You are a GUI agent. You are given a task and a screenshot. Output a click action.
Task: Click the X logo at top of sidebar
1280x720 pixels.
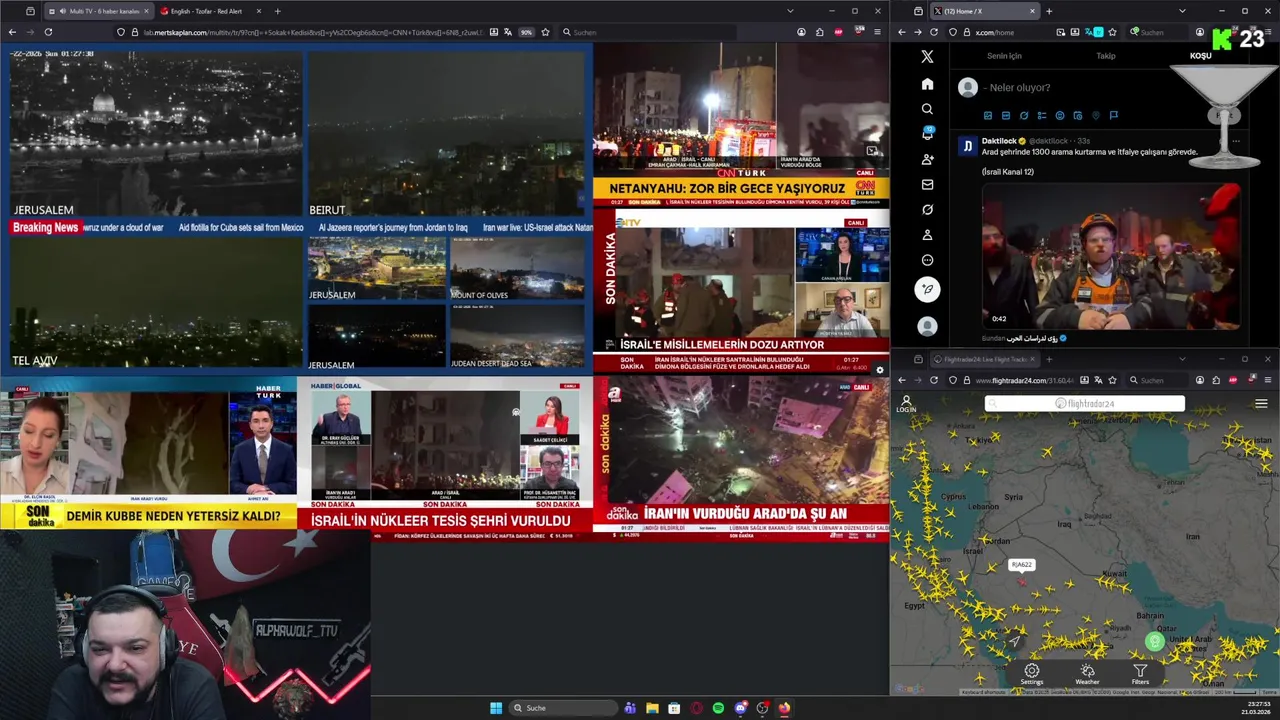point(927,57)
